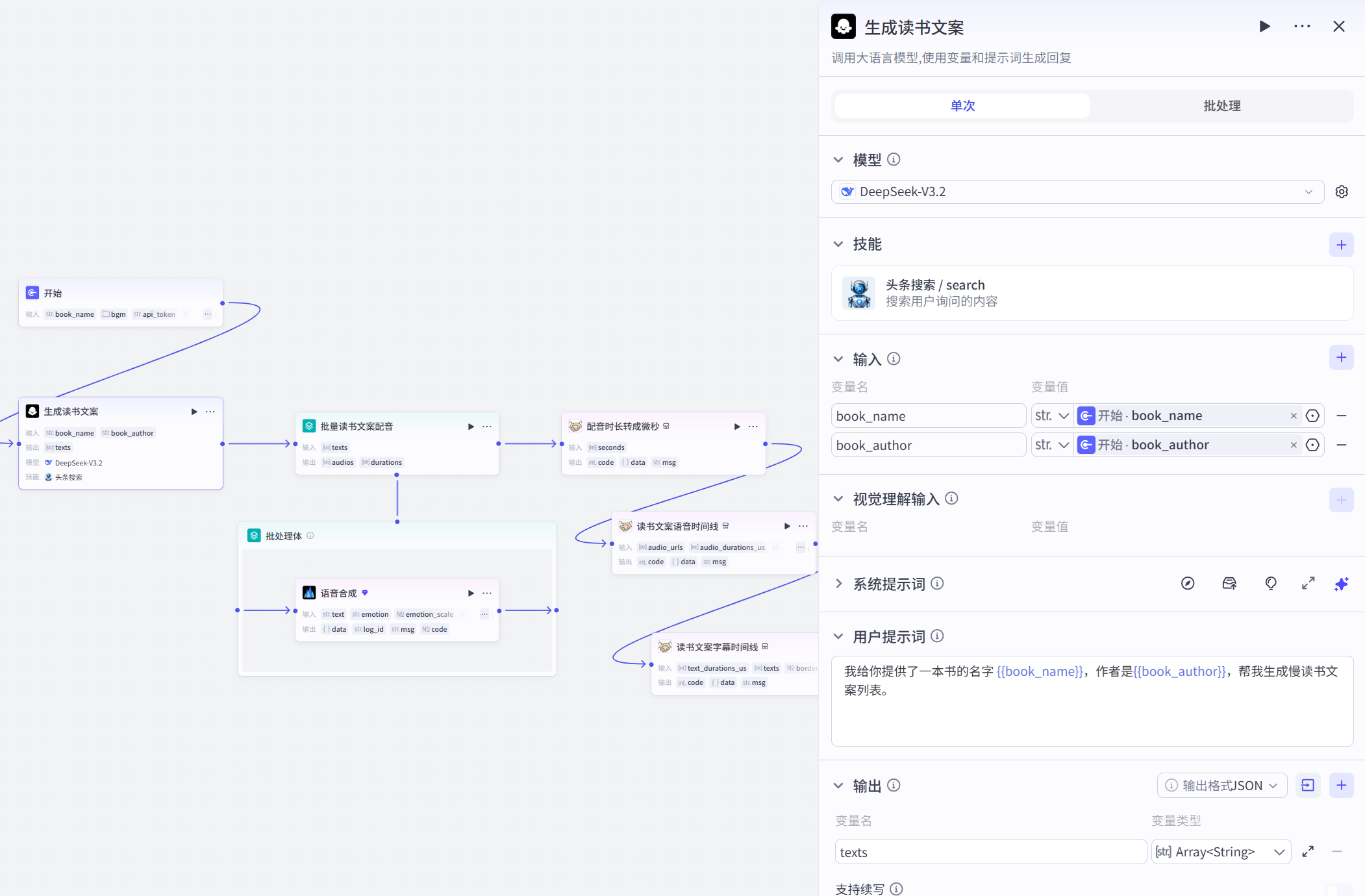
Task: Run the 批量读书文案配音 node
Action: pyautogui.click(x=471, y=427)
